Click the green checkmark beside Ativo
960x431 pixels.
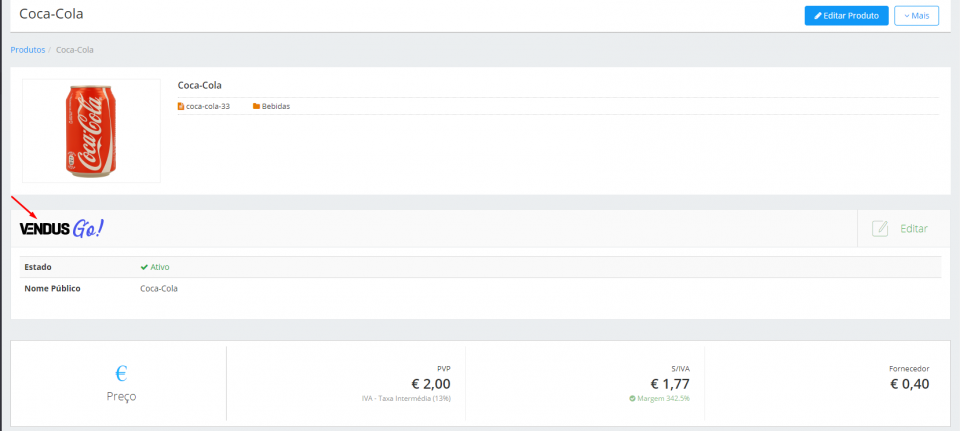pos(144,267)
